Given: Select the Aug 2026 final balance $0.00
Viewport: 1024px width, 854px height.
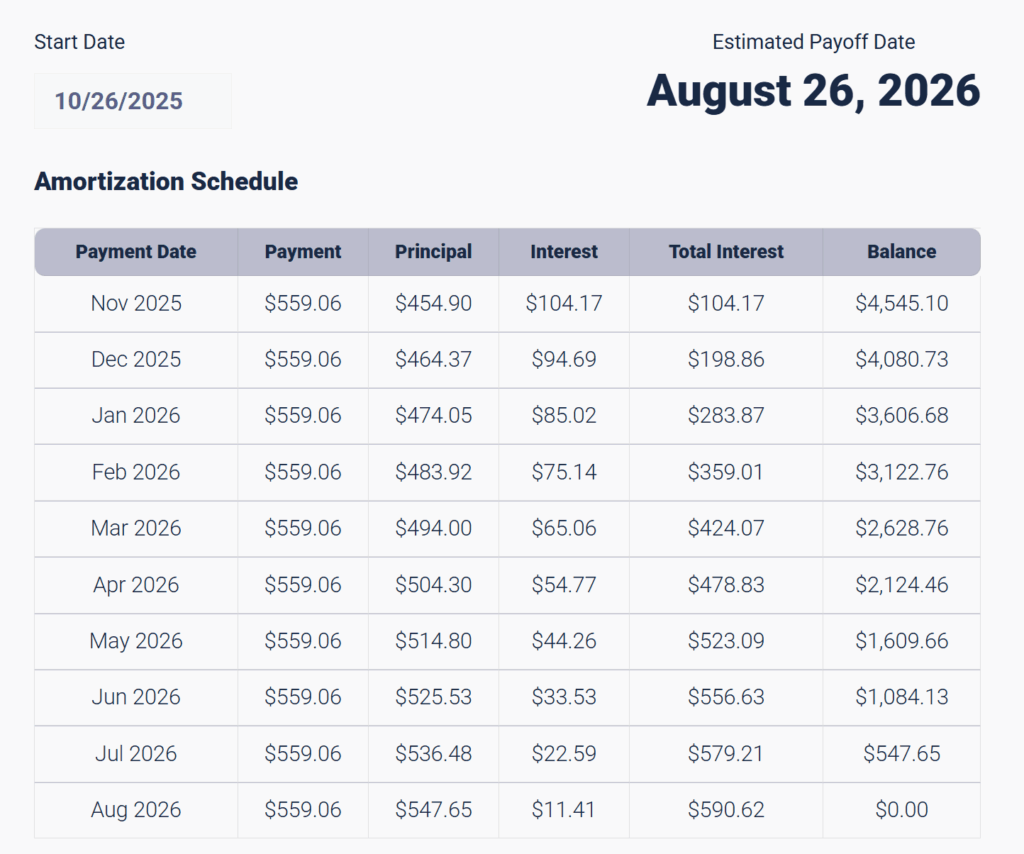Looking at the screenshot, I should [901, 810].
